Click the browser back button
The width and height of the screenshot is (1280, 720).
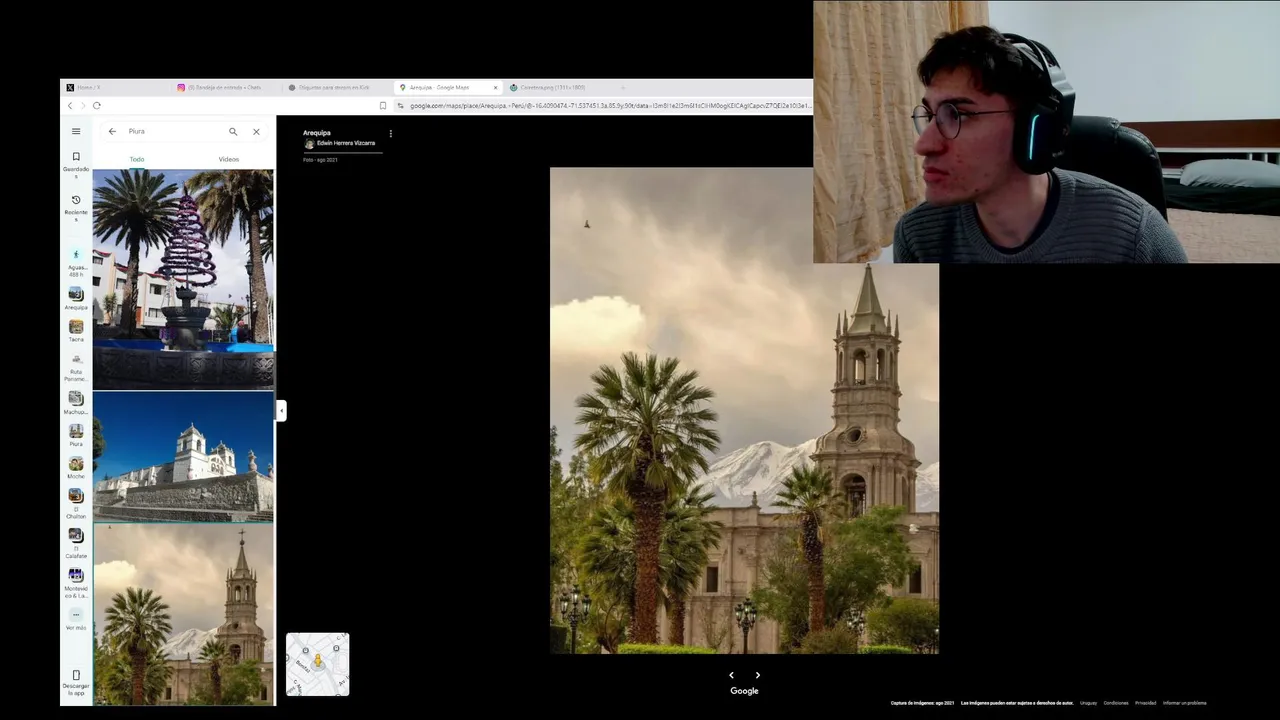pyautogui.click(x=70, y=105)
